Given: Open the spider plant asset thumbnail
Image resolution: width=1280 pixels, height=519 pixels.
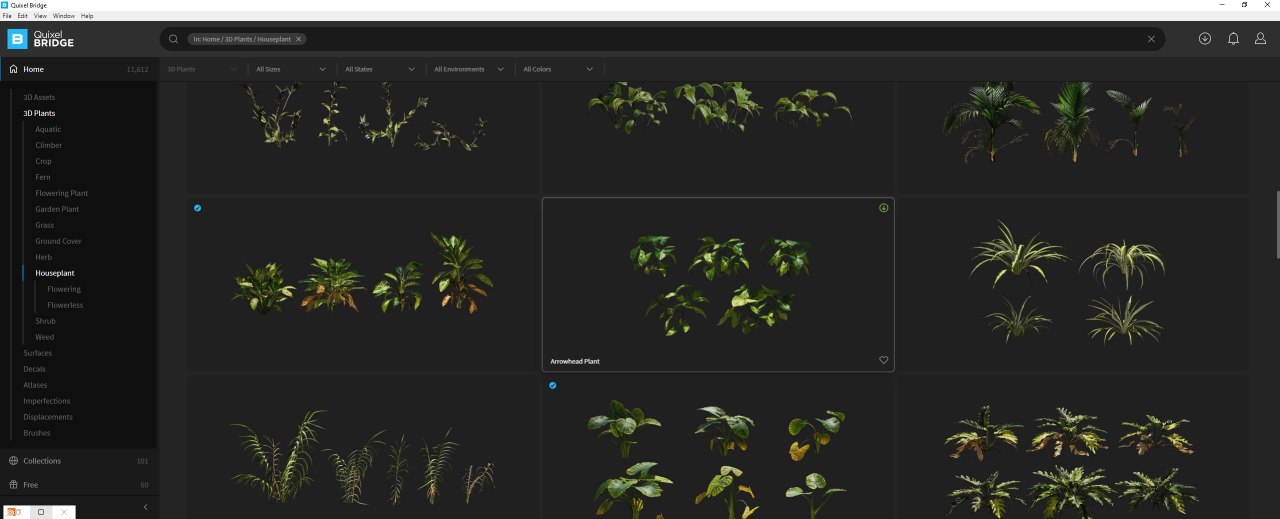Looking at the screenshot, I should [x=1073, y=284].
